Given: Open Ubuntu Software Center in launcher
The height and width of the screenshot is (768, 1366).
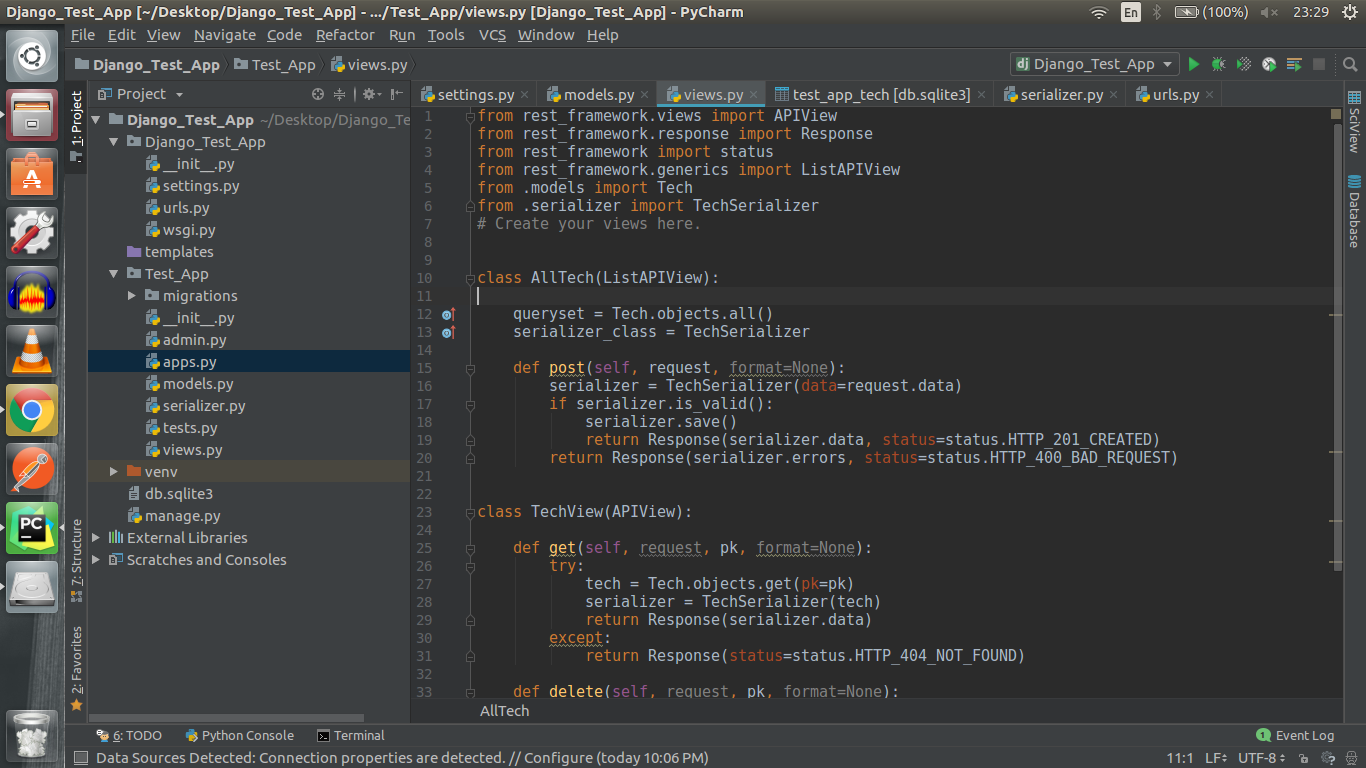Looking at the screenshot, I should [33, 174].
